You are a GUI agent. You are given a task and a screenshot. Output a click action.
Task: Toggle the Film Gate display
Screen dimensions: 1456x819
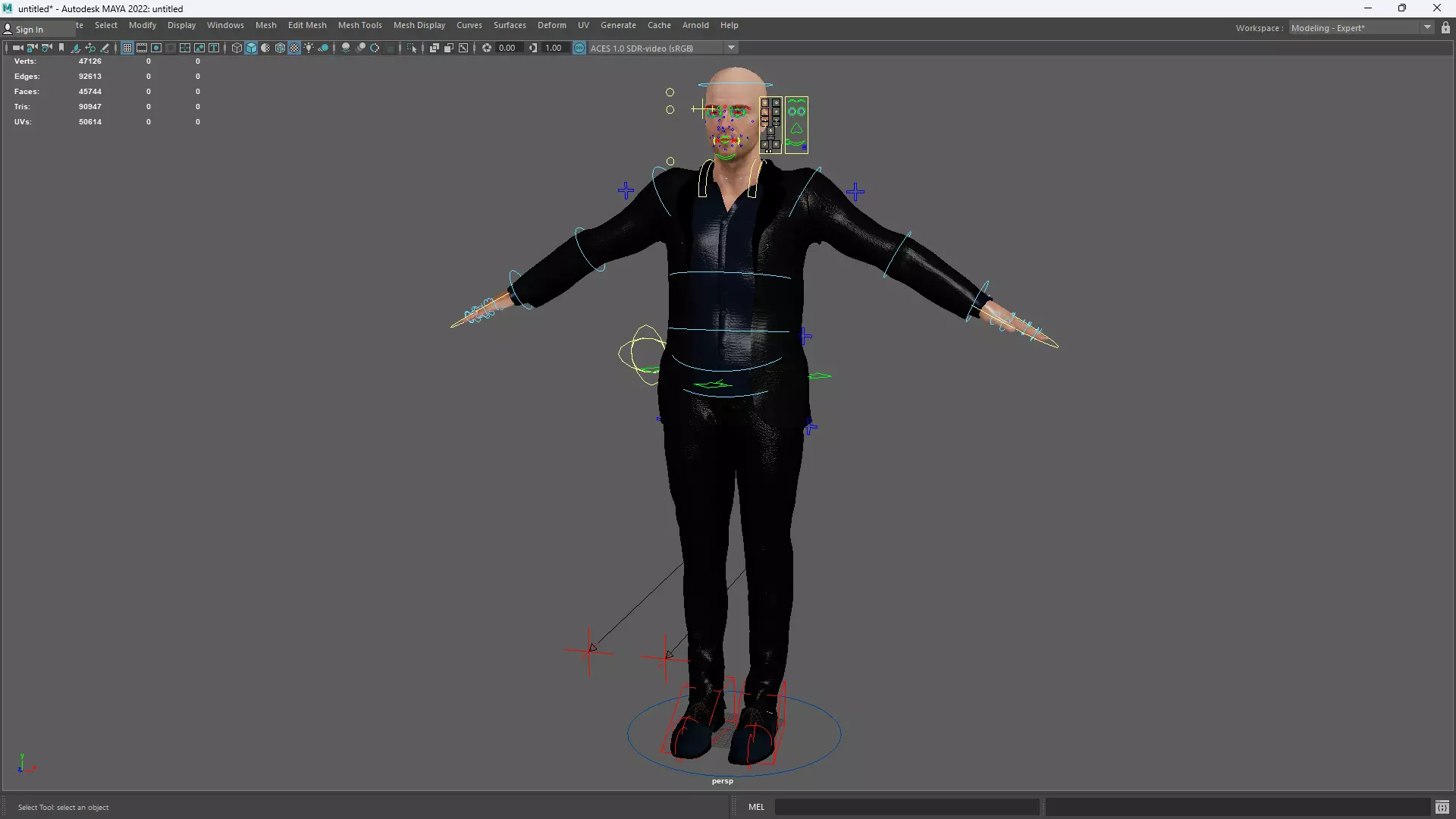point(142,48)
